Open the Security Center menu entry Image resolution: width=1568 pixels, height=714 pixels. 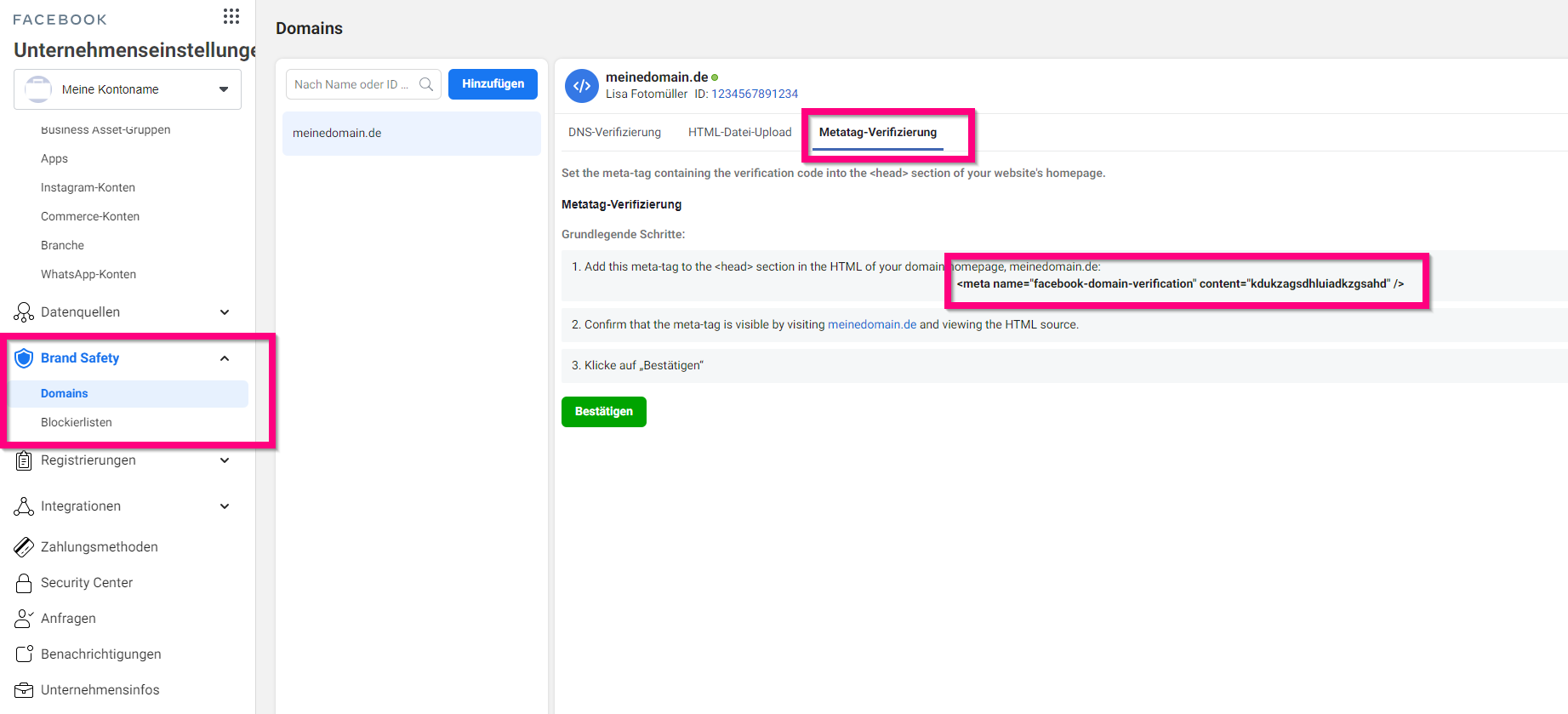[87, 583]
